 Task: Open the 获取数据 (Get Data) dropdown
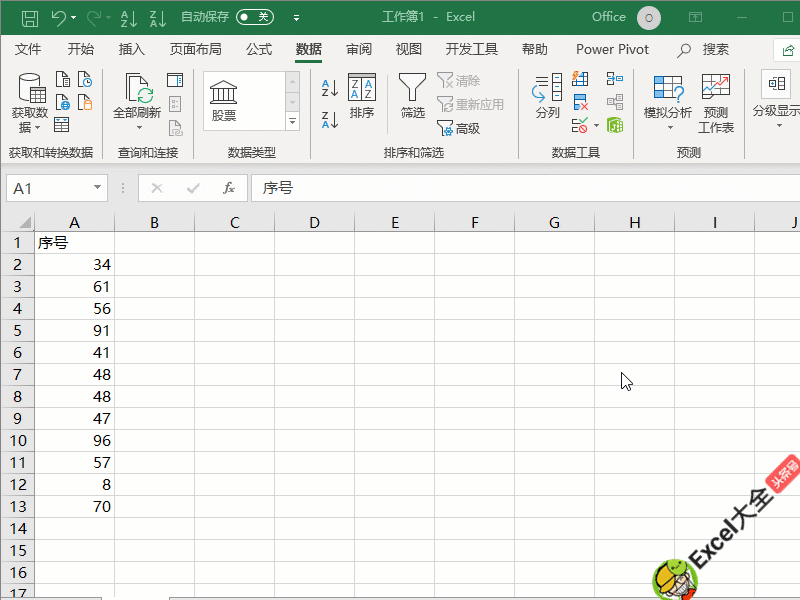[x=30, y=103]
